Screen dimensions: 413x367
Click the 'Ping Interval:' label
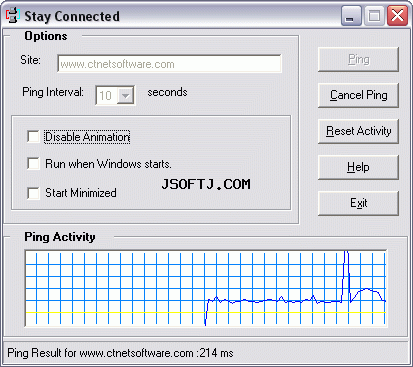click(53, 92)
